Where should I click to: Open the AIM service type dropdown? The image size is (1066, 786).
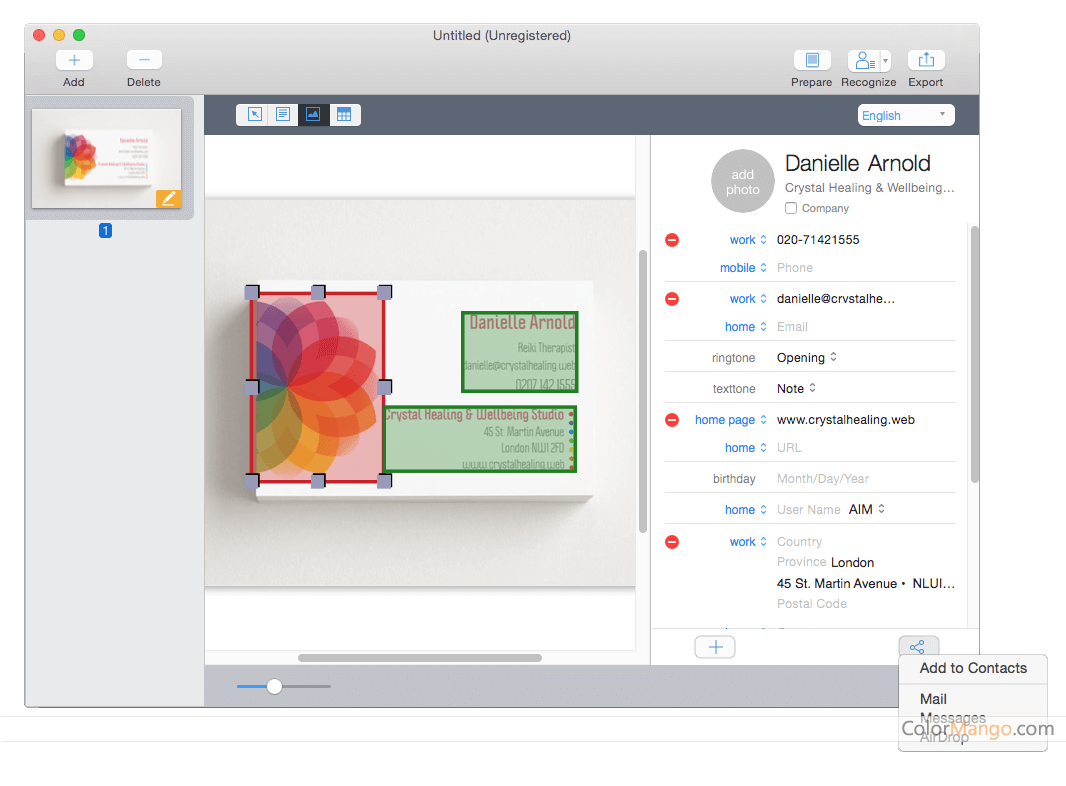[x=867, y=510]
